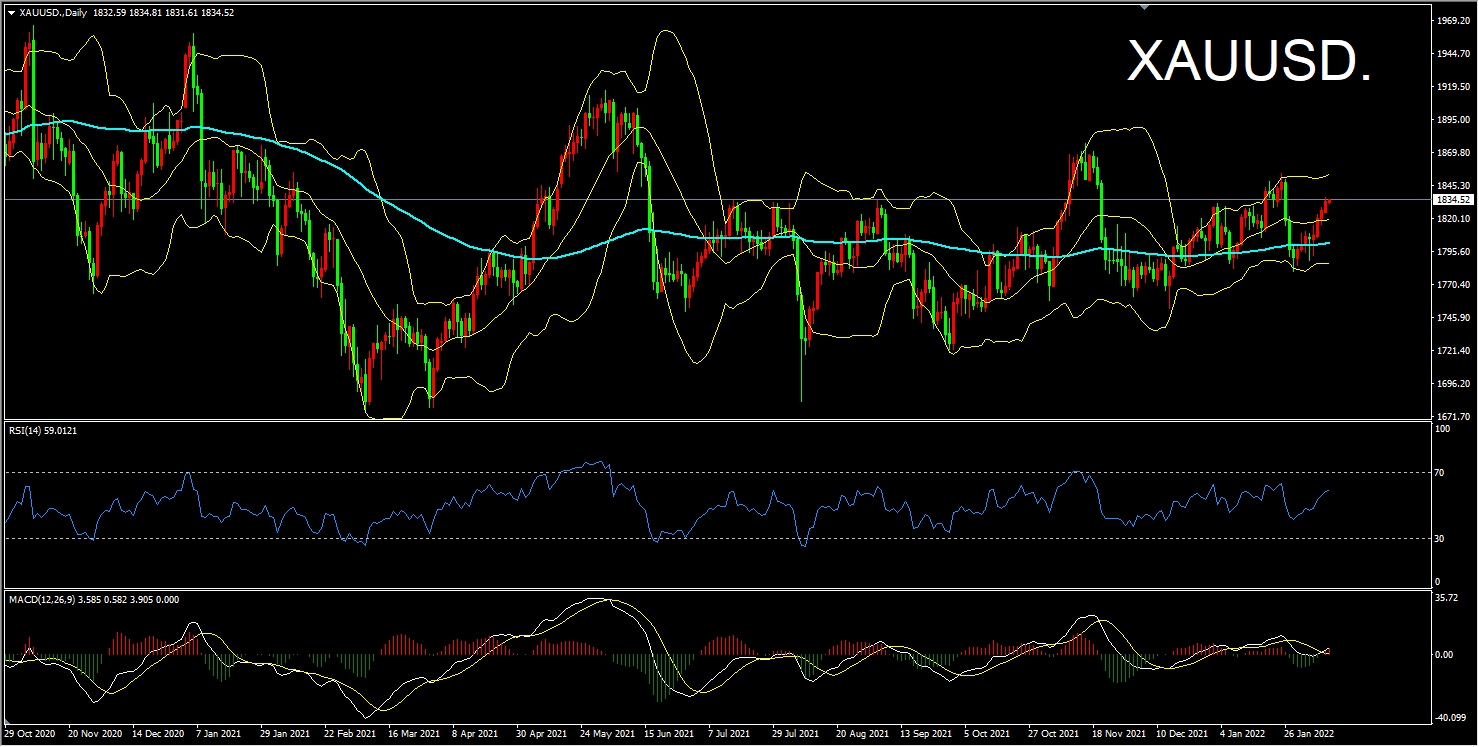Click the 1770.40 price scale label
1479x747 pixels.
pyautogui.click(x=1452, y=285)
